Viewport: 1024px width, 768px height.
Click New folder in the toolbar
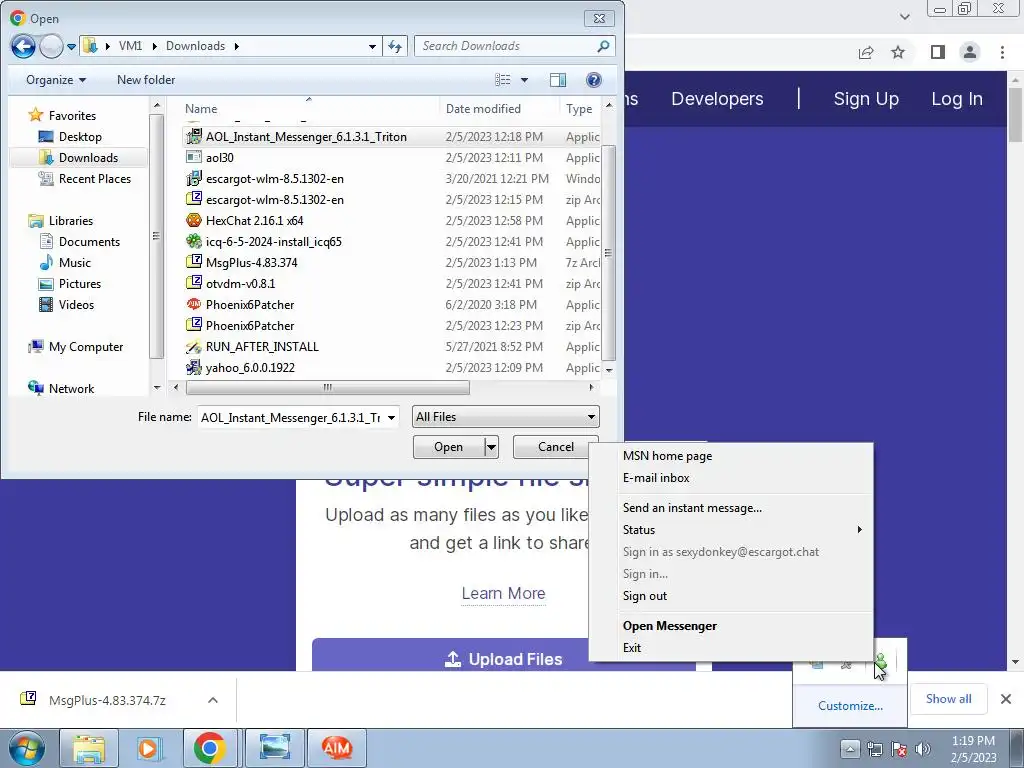pyautogui.click(x=146, y=80)
